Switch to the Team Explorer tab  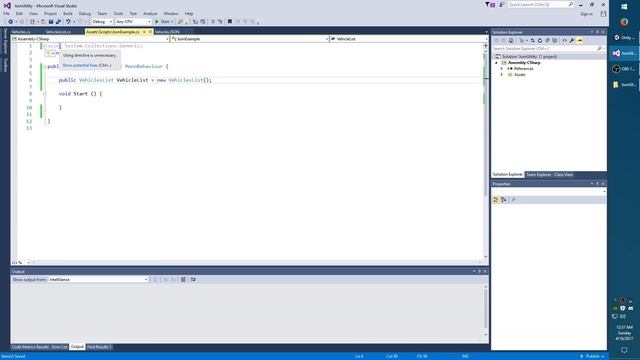coord(538,175)
